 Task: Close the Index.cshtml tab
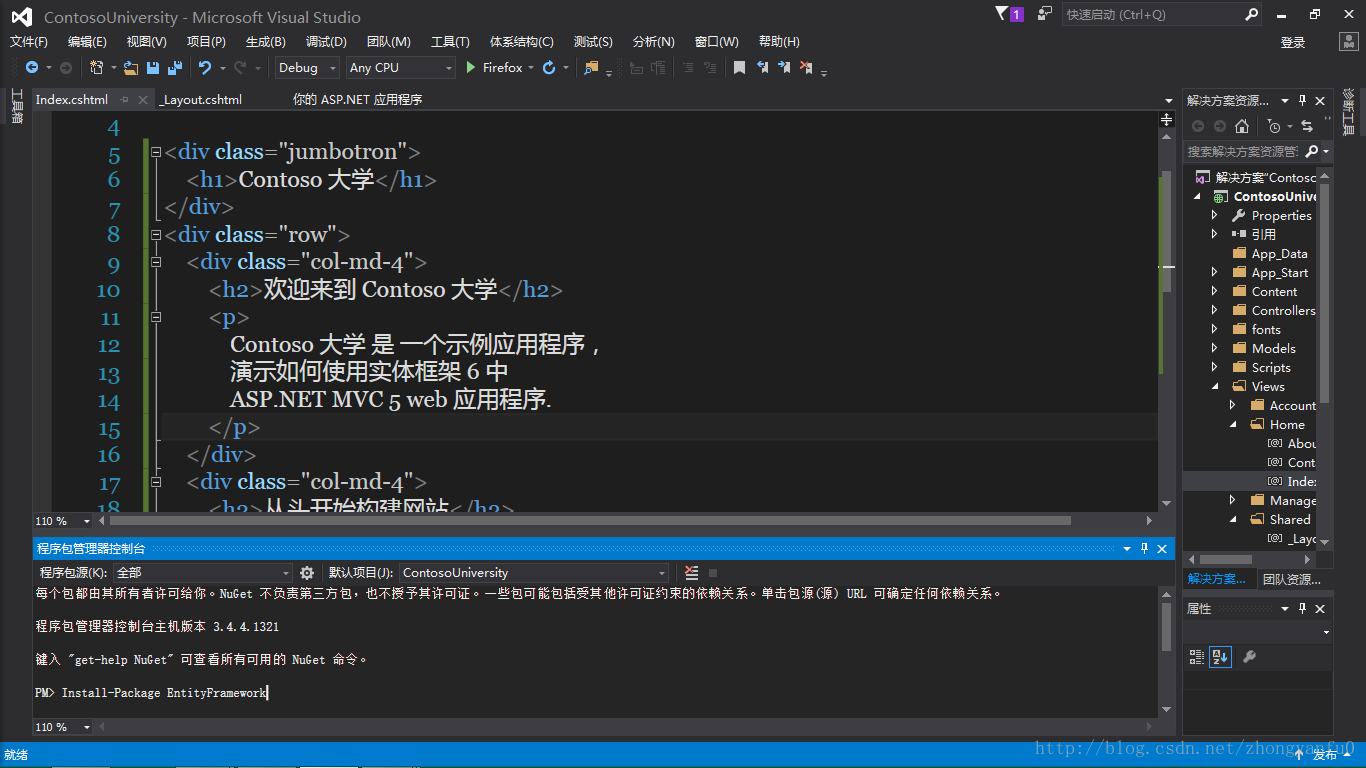(x=144, y=100)
